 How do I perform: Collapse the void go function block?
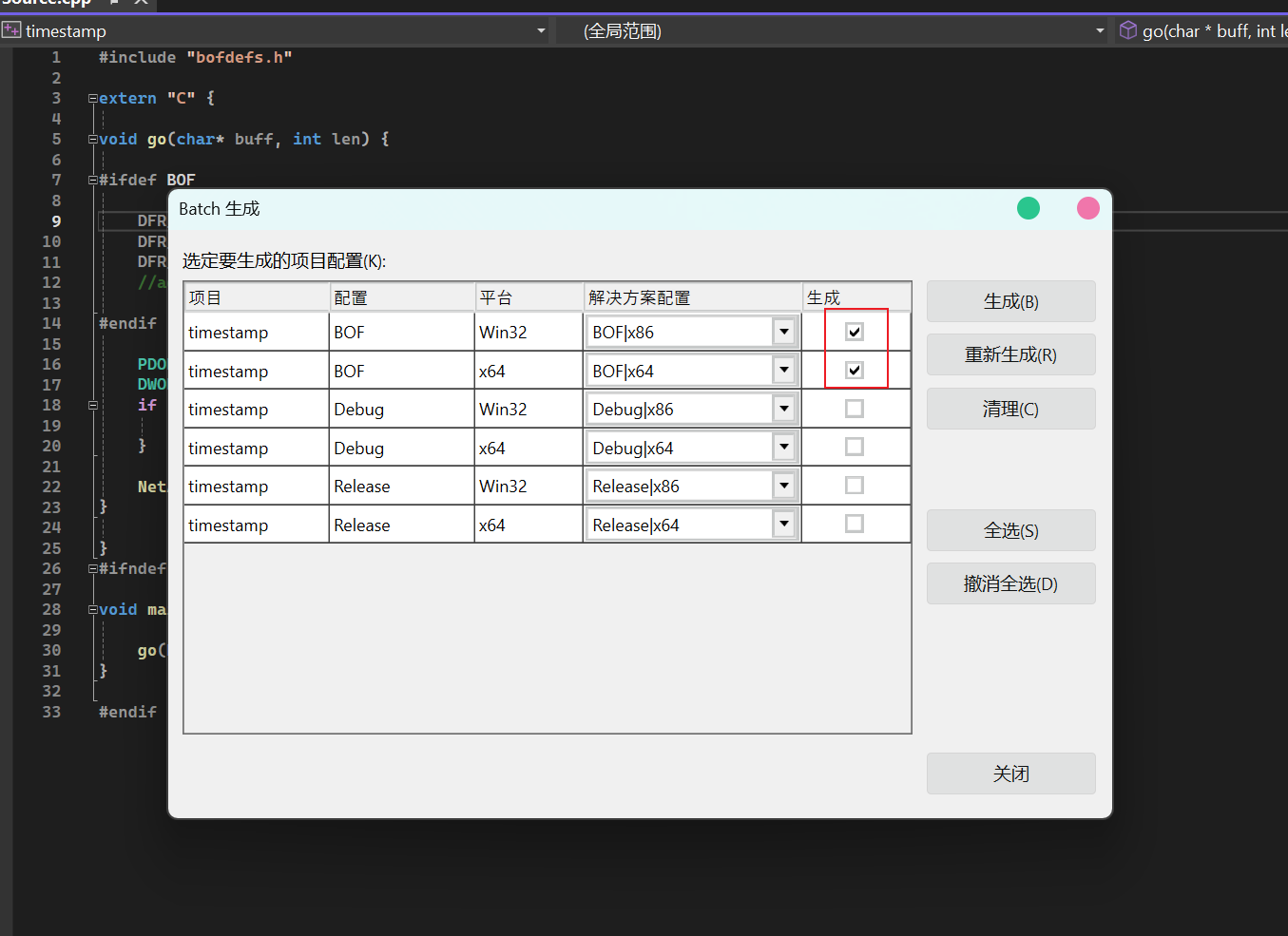tap(92, 140)
